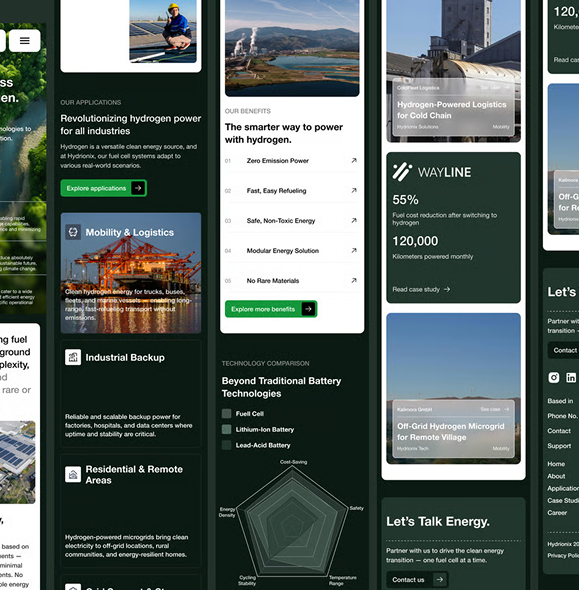Open Off-Grid Hydrogen Microgrid for Remote Village card
Screen dimensions: 579x590
(454, 429)
